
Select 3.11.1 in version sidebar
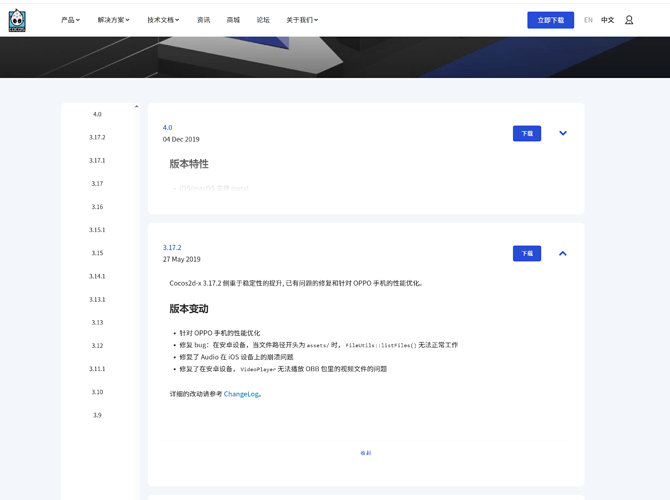click(97, 368)
